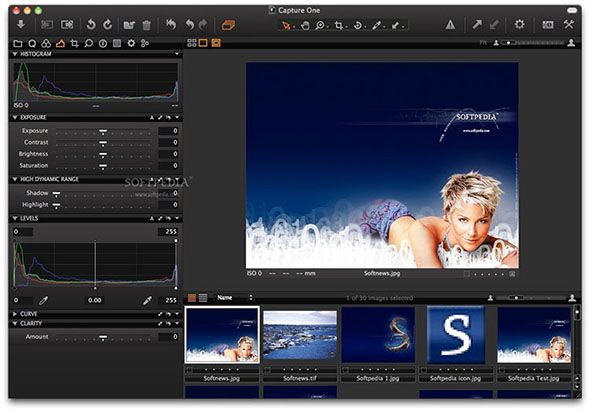This screenshot has height=411, width=590.
Task: Select the orange pointer cursor tool
Action: point(286,25)
